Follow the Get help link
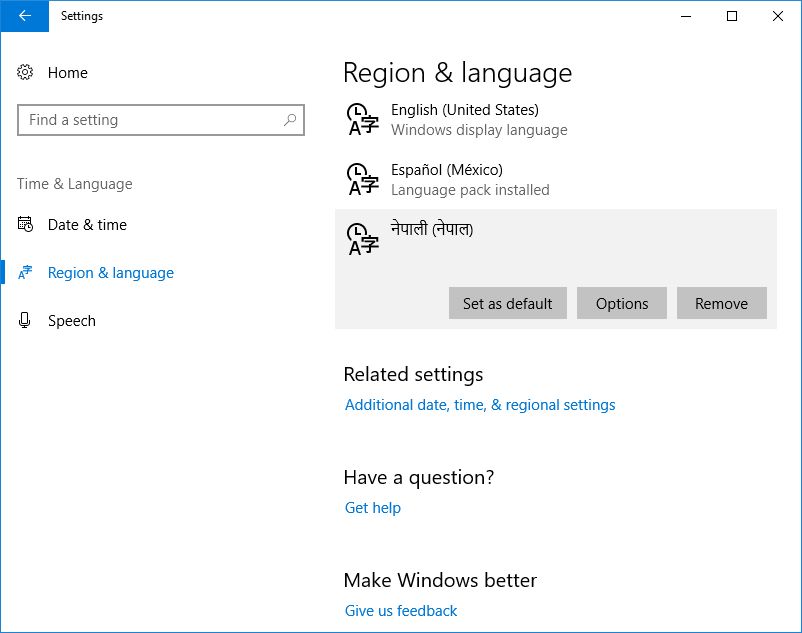The image size is (802, 633). tap(373, 508)
